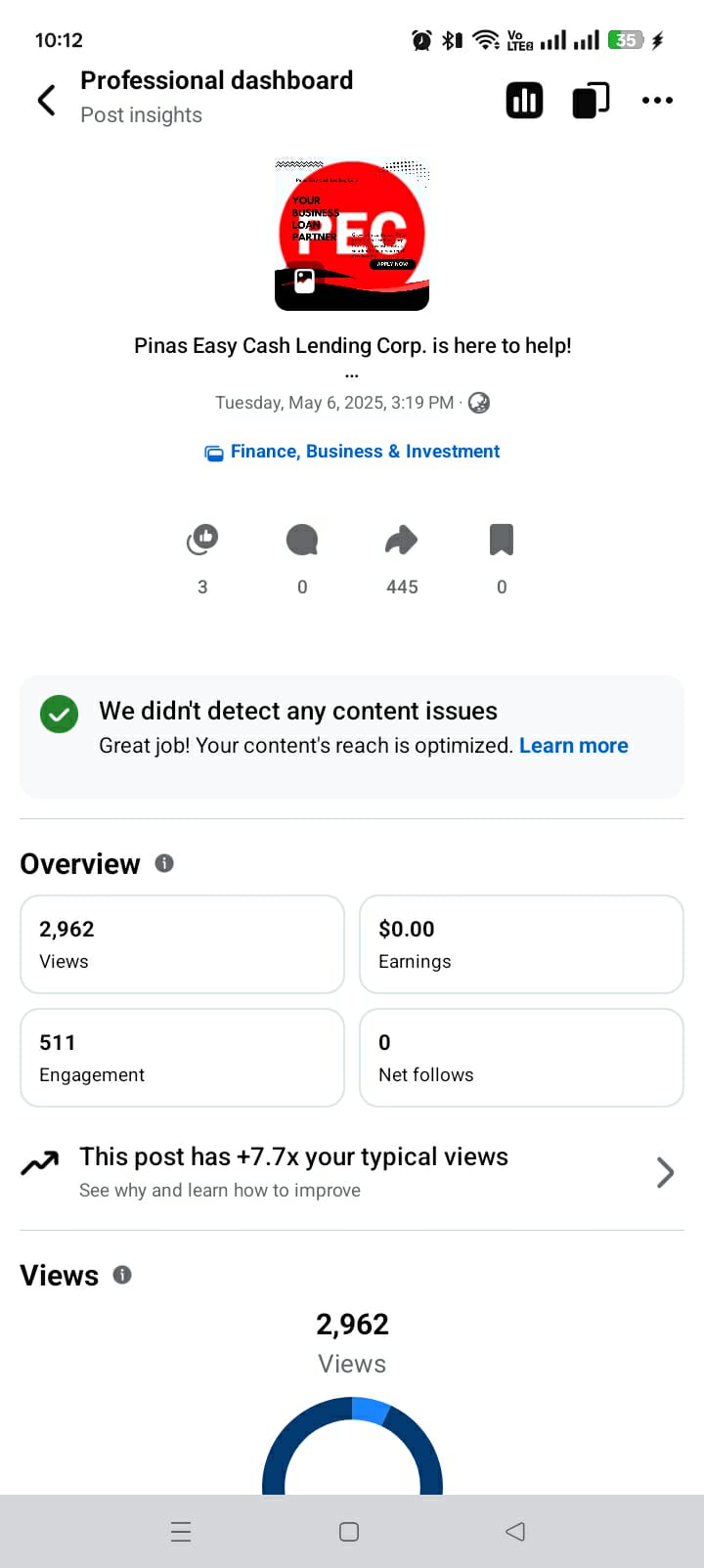Tap the globe audience privacy icon
The image size is (704, 1568).
[479, 403]
